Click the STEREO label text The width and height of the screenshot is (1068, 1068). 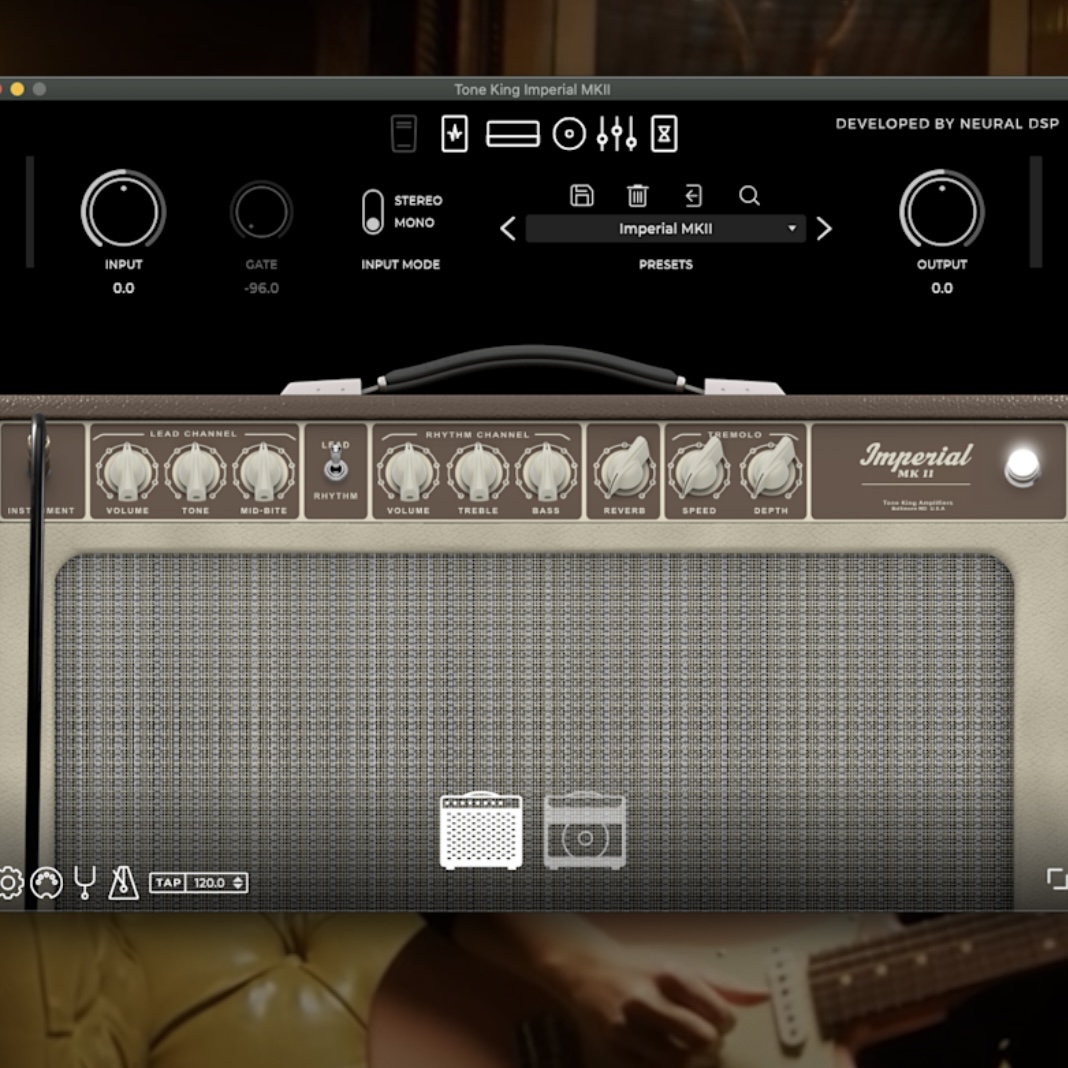click(418, 200)
